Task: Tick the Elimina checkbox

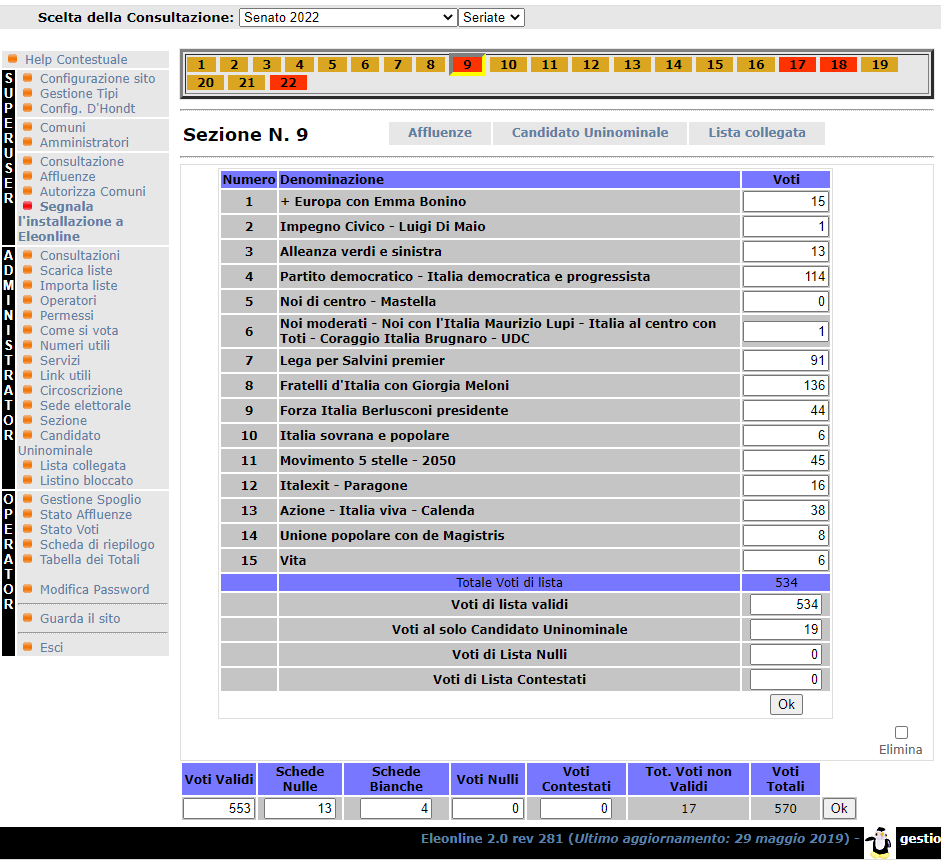Action: [x=901, y=732]
